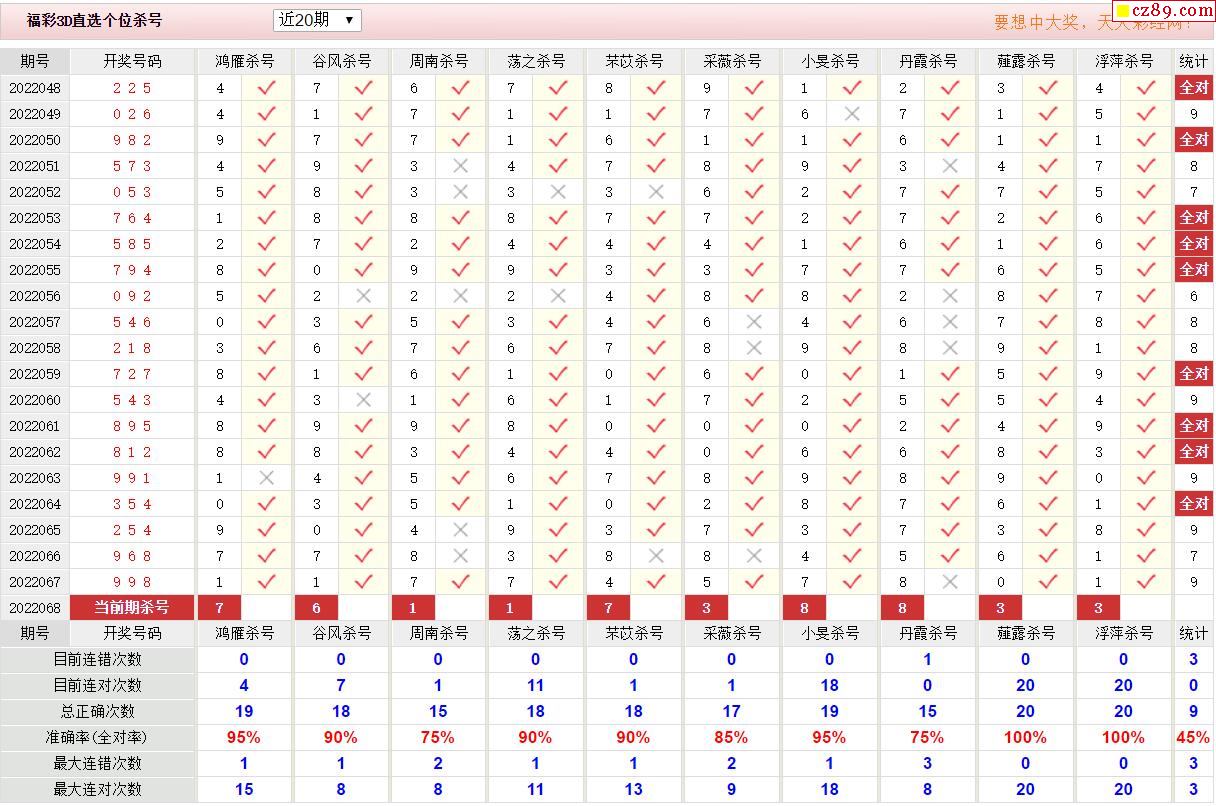
Task: Click 最大连对次数 value 13 under 芣苡杀号
Action: coord(633,790)
